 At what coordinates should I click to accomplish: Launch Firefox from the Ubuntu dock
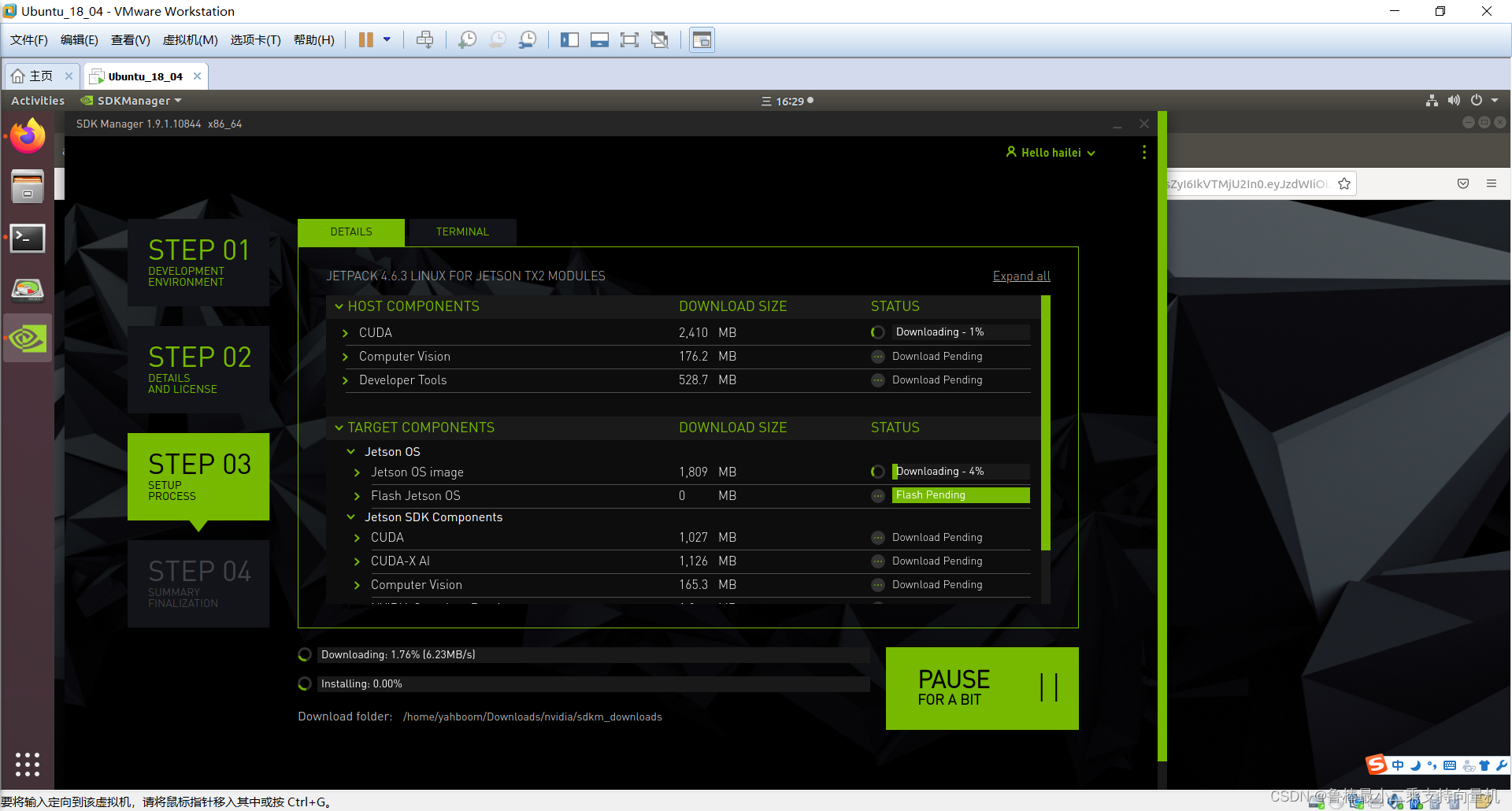click(x=28, y=136)
